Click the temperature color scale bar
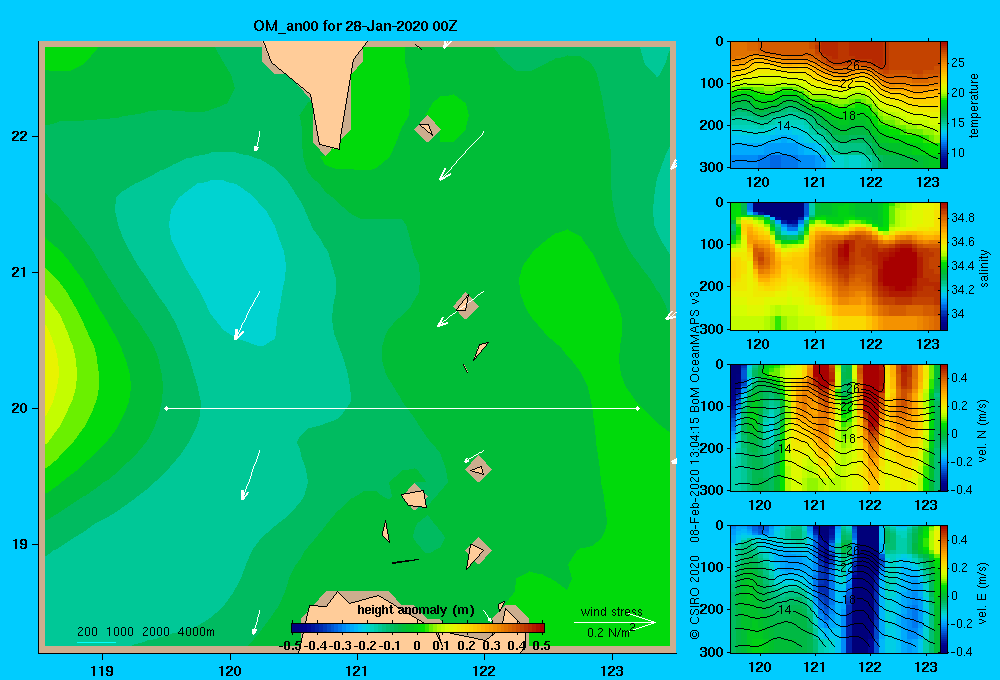Image resolution: width=1000 pixels, height=680 pixels. pyautogui.click(x=944, y=105)
